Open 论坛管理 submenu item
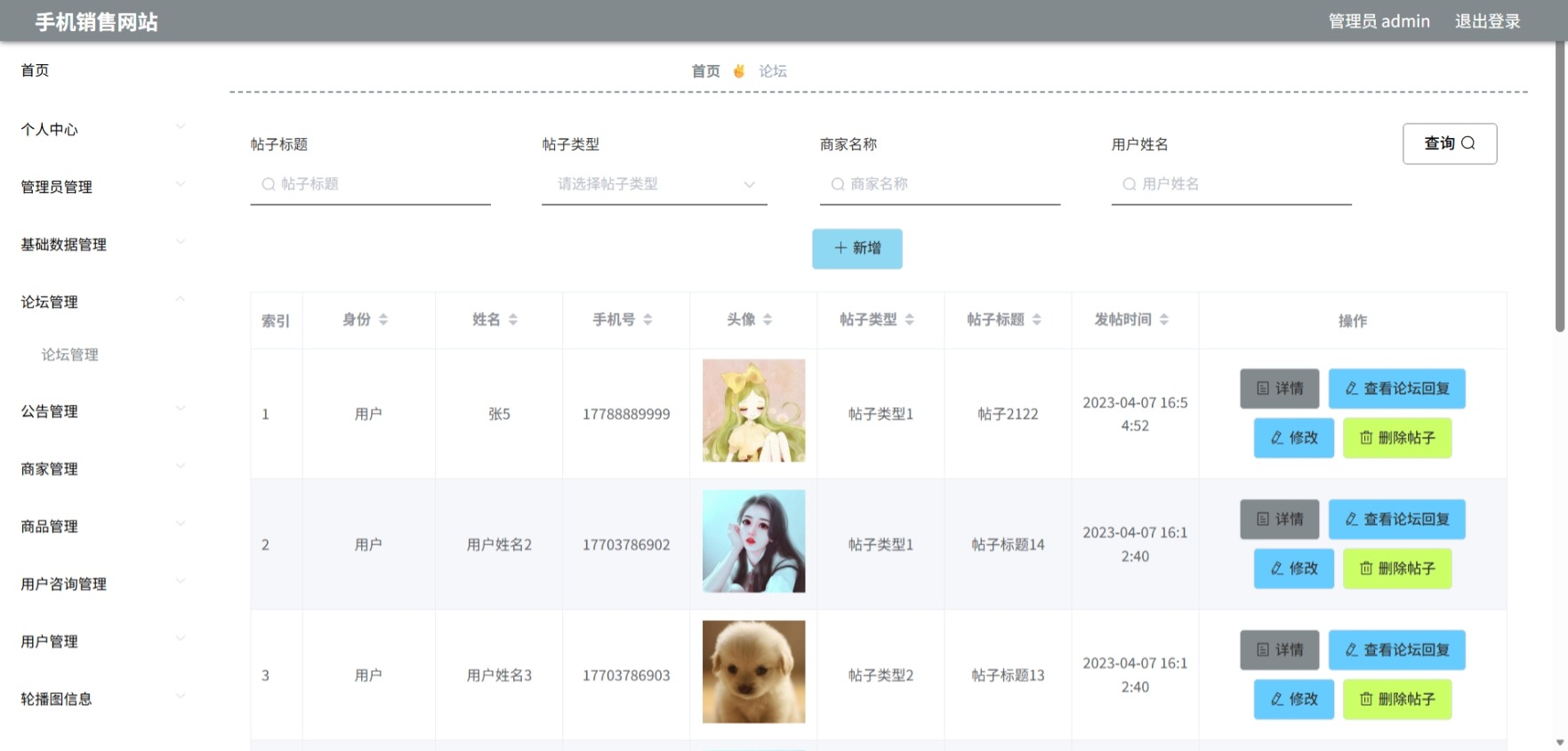The height and width of the screenshot is (751, 1568). [x=70, y=354]
